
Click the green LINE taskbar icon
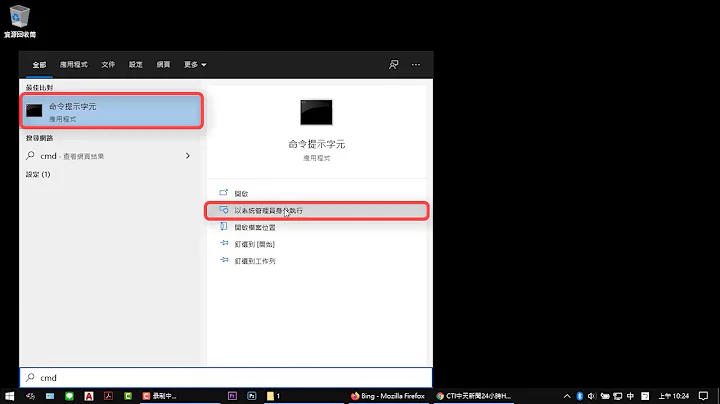69,396
